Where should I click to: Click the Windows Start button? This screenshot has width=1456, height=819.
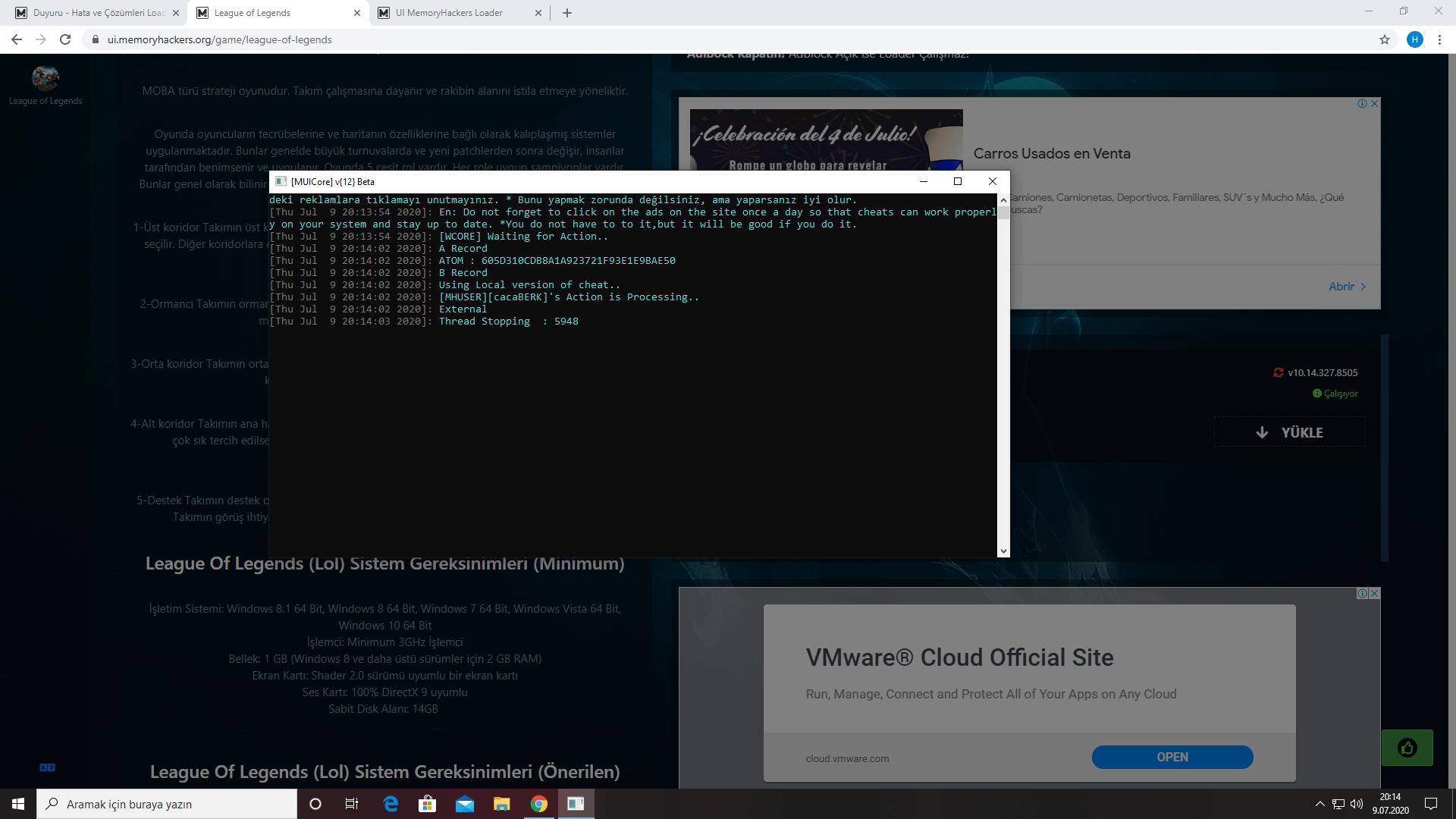[x=18, y=804]
